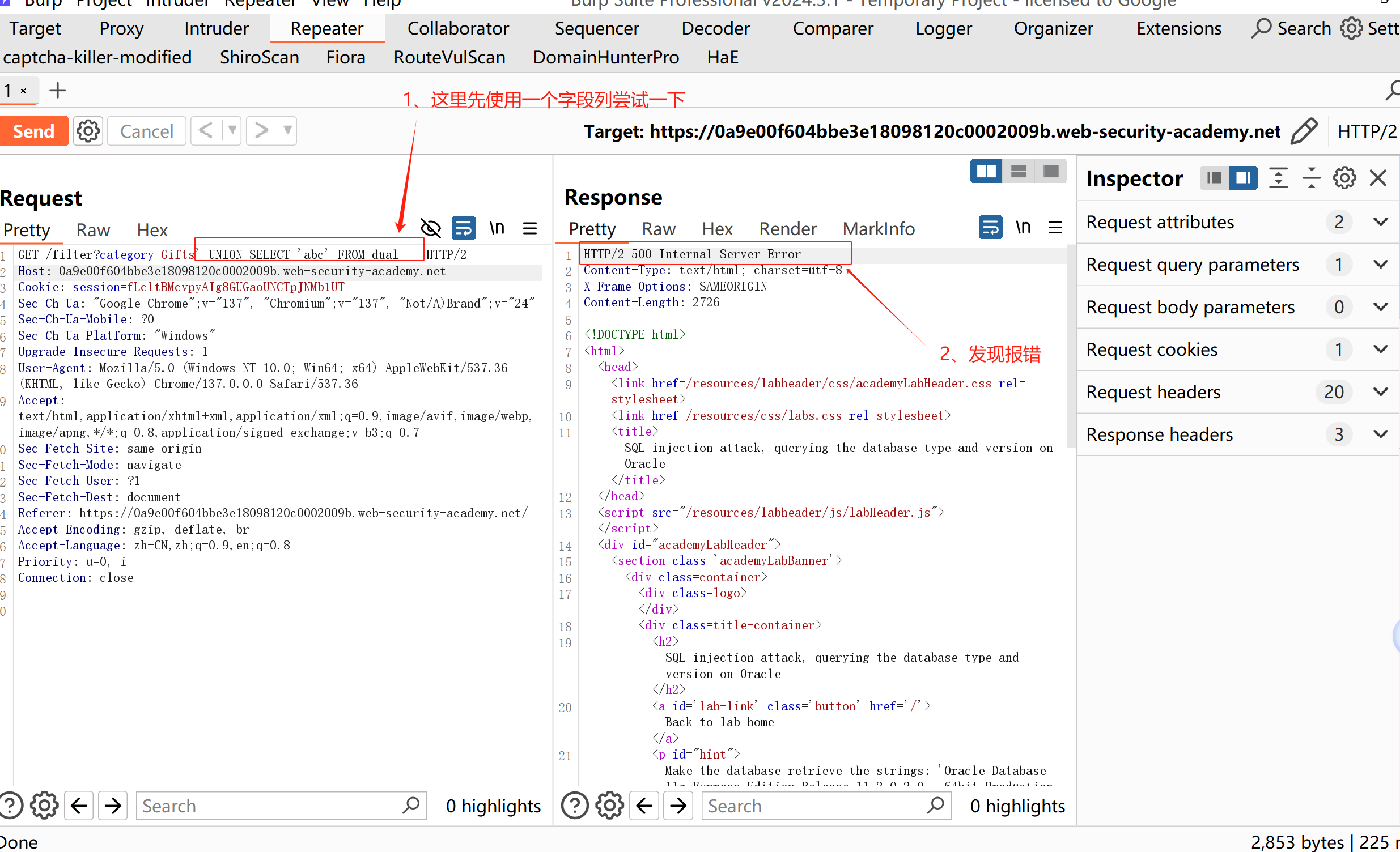Open Inspector settings gear icon
The height and width of the screenshot is (852, 1400).
1344,178
